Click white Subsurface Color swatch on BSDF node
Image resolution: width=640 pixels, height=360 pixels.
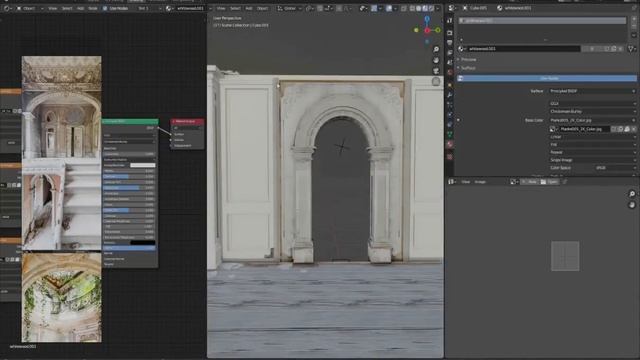click(x=142, y=165)
